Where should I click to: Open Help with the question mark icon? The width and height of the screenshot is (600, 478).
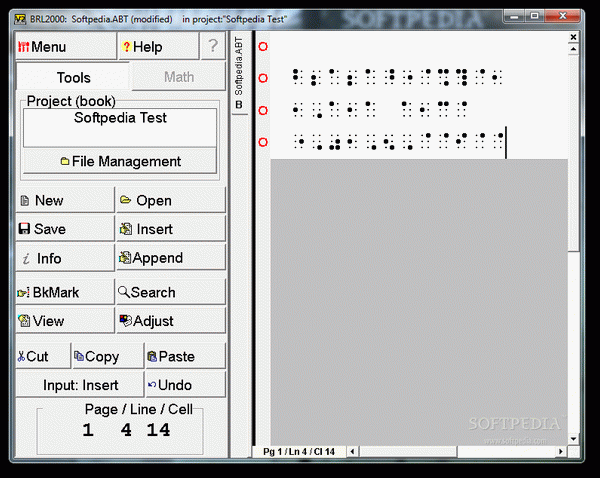click(159, 47)
